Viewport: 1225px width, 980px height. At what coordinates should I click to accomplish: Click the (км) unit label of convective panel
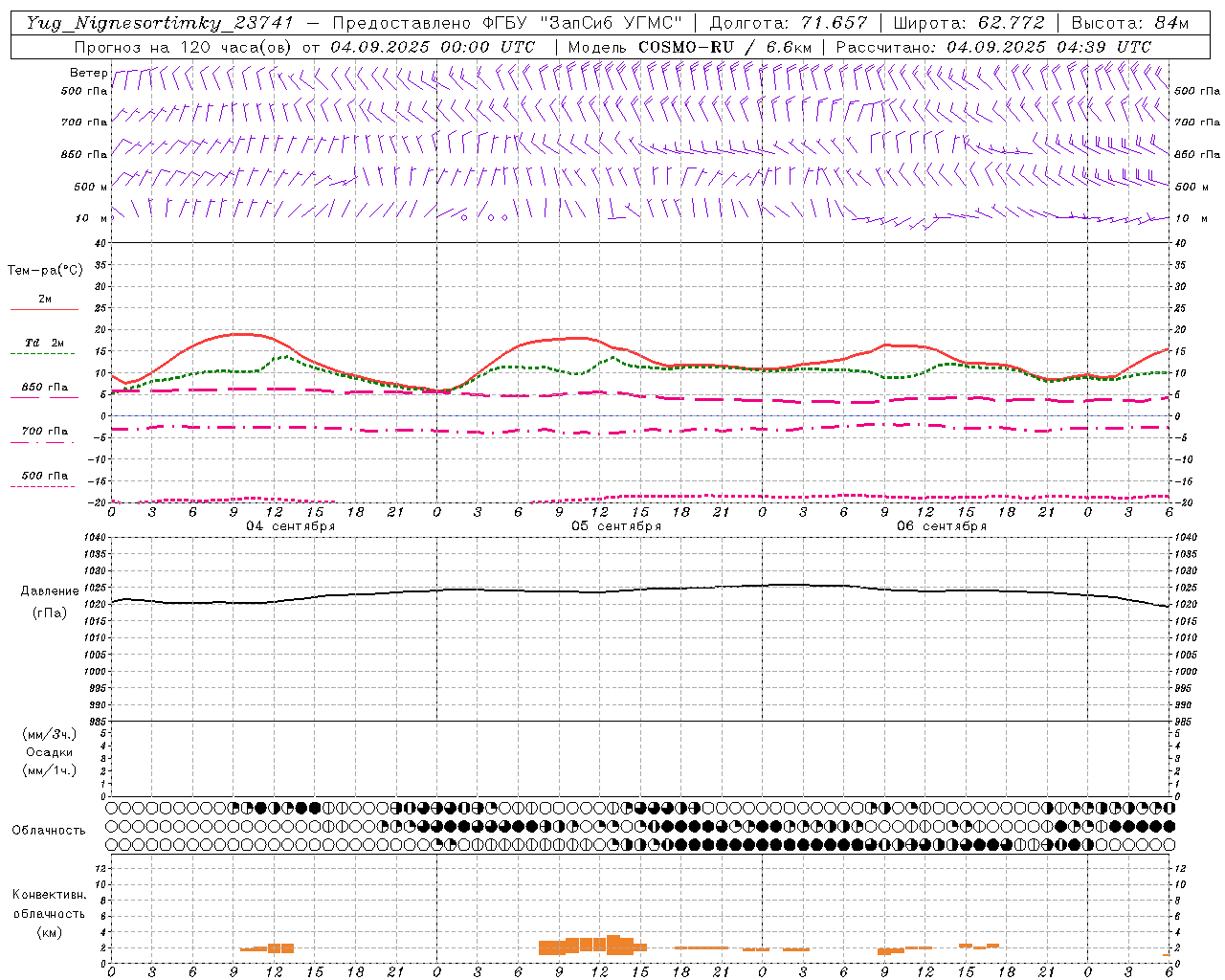tap(50, 932)
